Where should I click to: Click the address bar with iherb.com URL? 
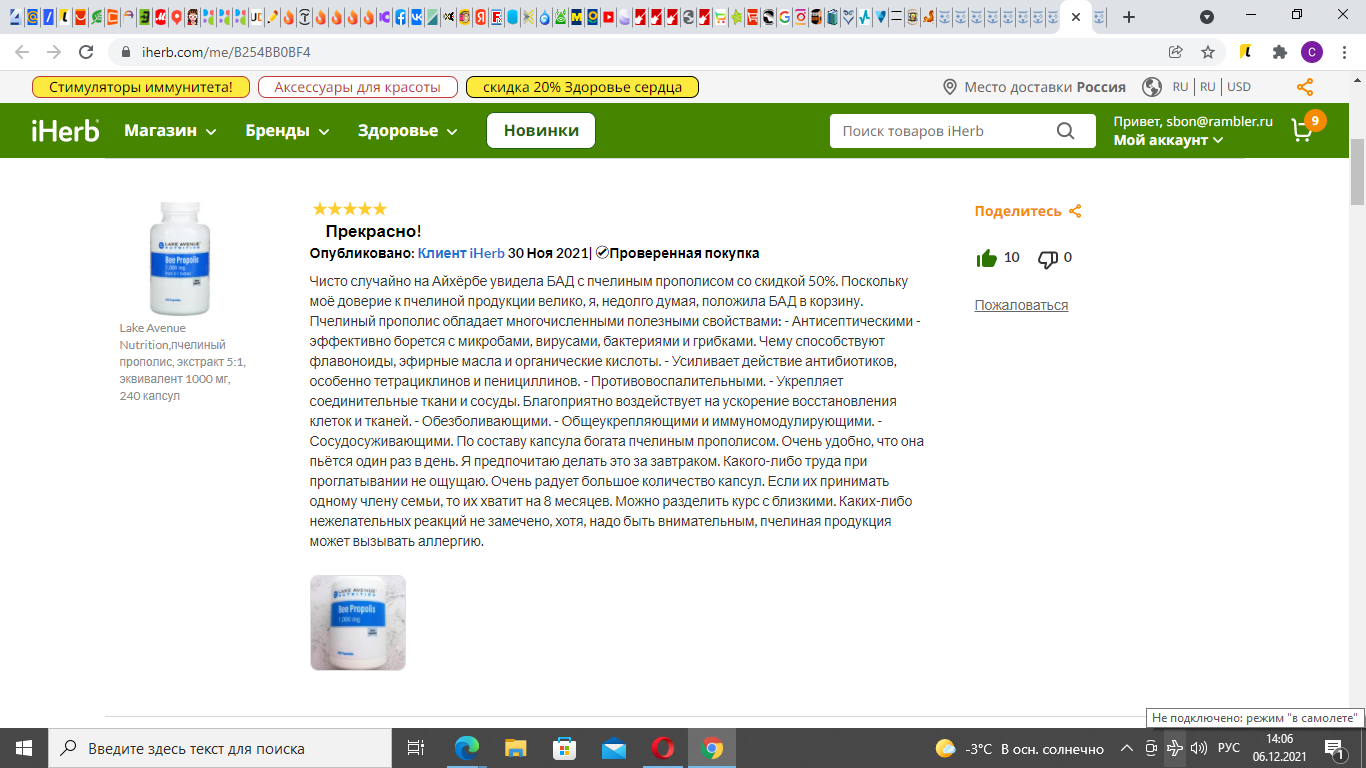point(640,52)
